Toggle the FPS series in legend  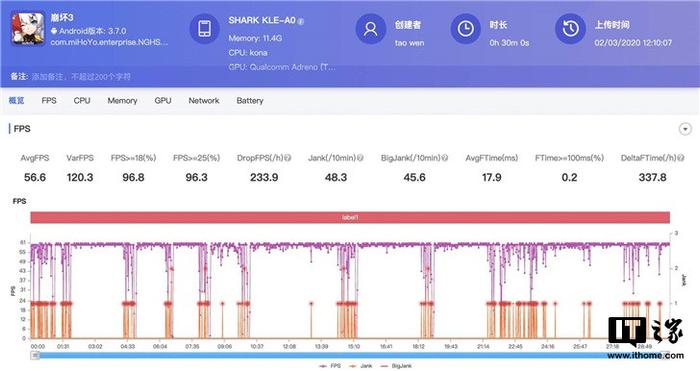click(330, 366)
